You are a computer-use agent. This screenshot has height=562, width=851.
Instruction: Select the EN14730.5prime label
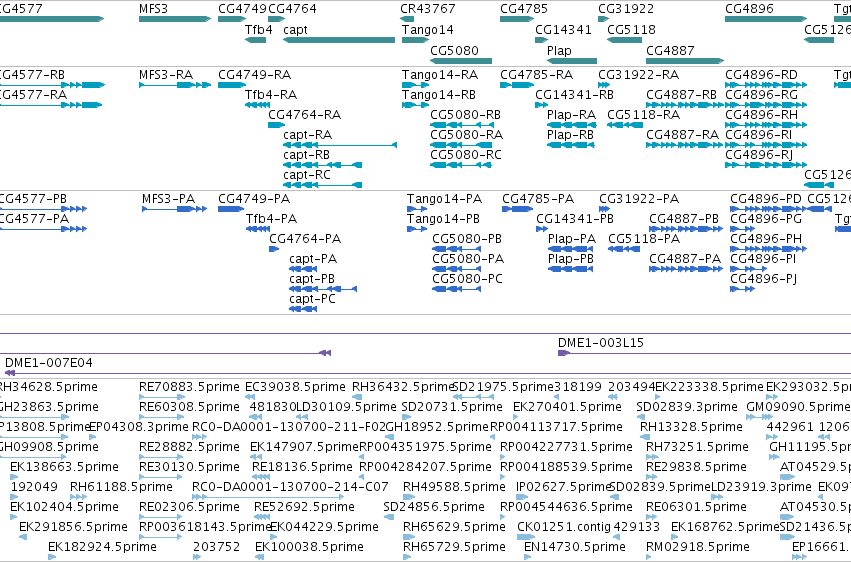pos(575,547)
